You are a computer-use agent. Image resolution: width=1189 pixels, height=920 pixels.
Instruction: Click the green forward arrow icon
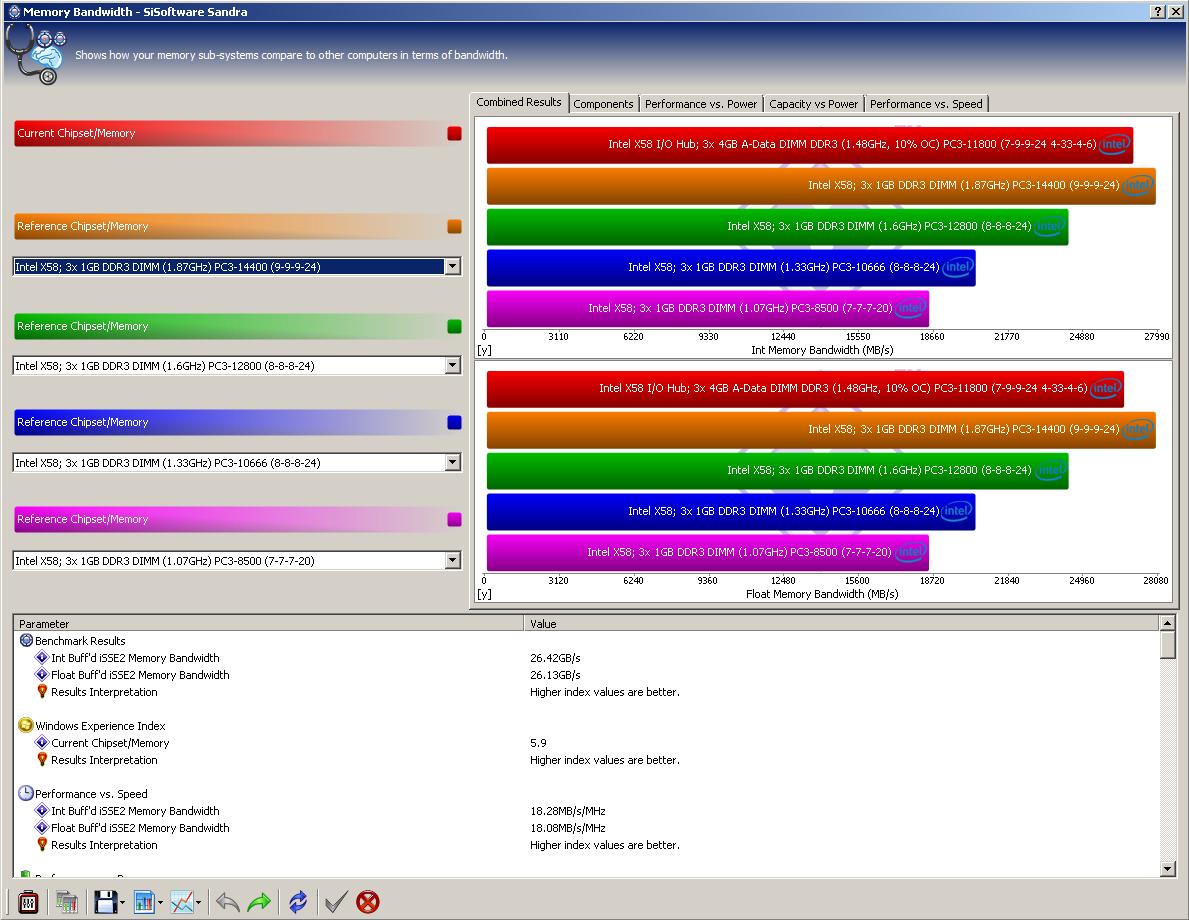pos(259,902)
